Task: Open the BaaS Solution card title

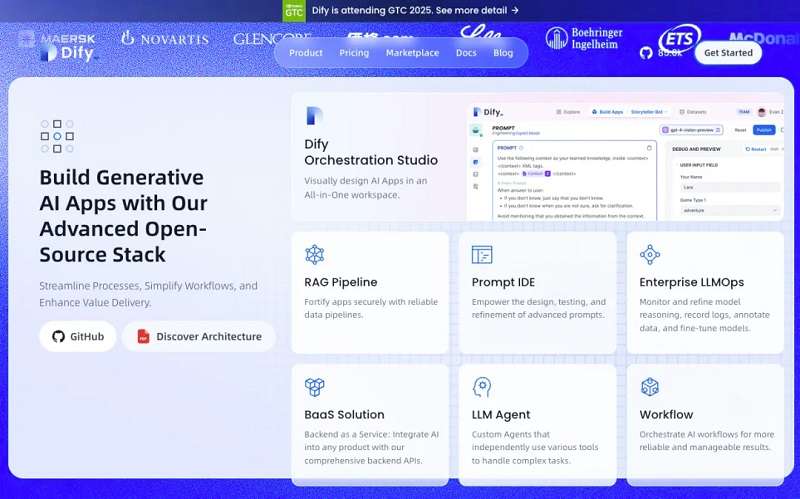Action: pos(344,414)
